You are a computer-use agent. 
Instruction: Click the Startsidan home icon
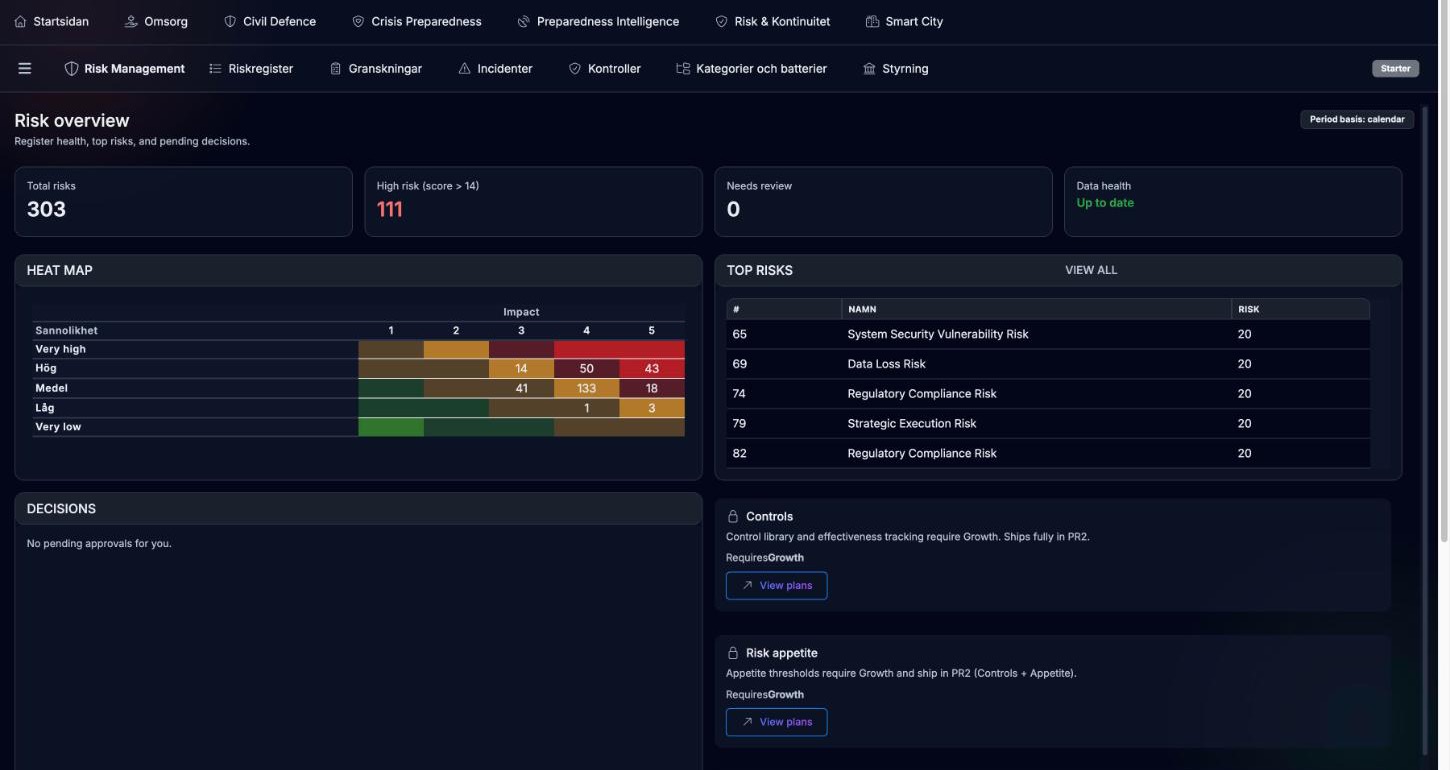21,22
